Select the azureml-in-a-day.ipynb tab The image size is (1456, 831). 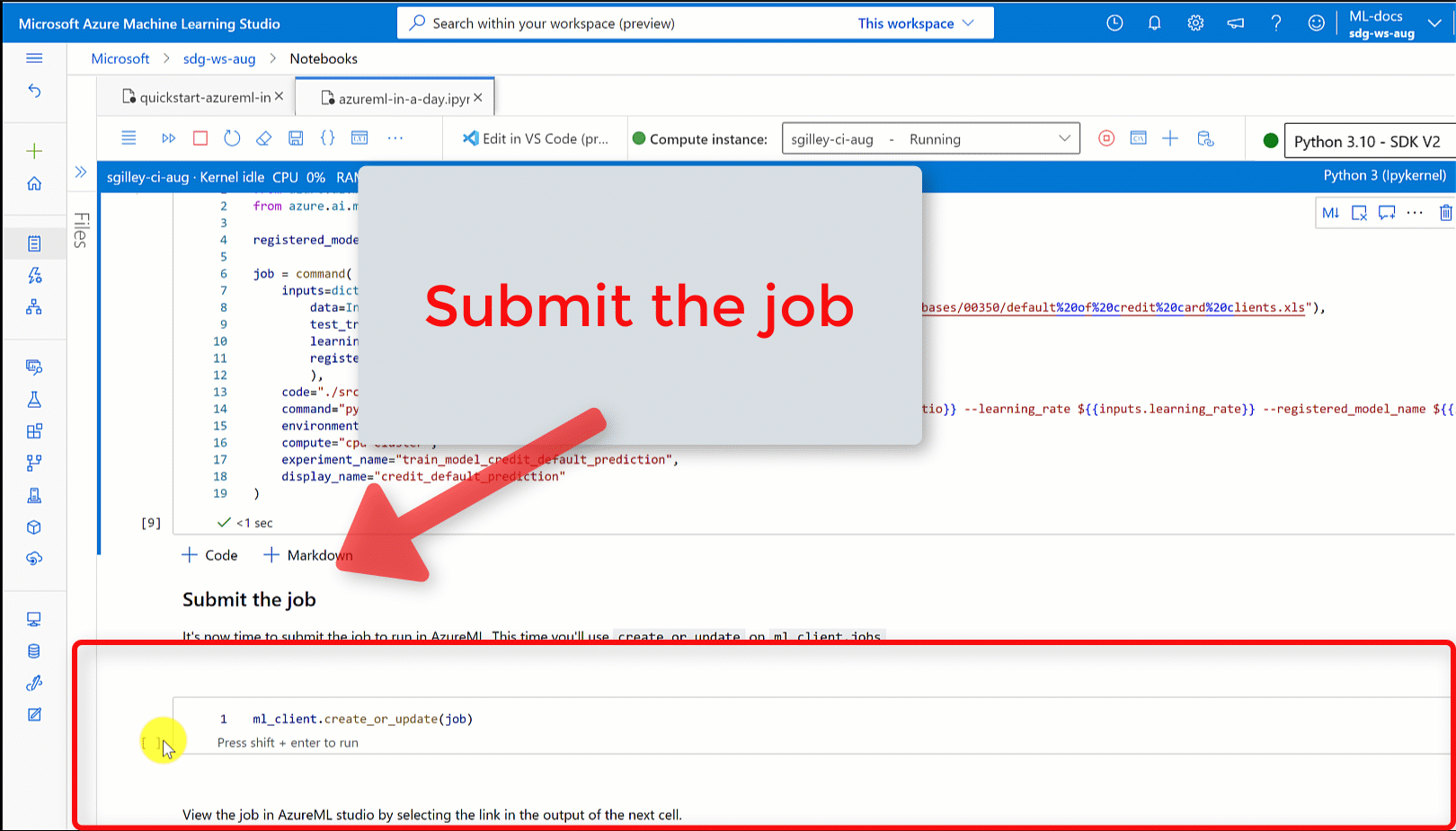coord(395,97)
